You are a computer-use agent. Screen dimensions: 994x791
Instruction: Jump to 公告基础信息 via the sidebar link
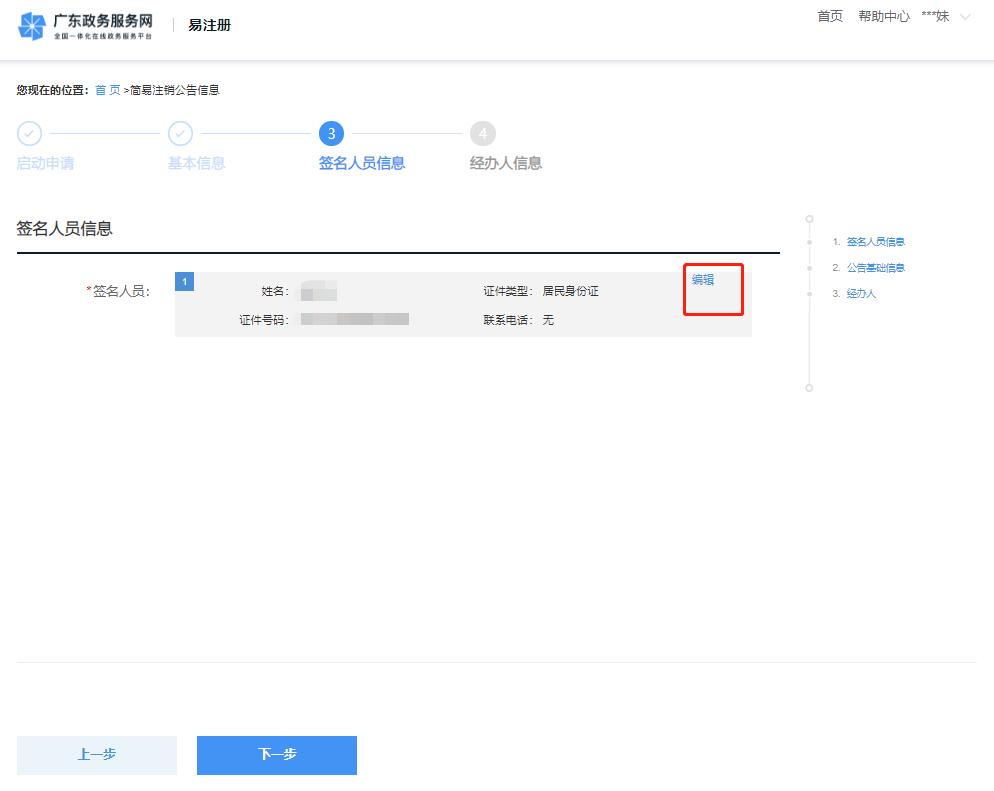(876, 267)
